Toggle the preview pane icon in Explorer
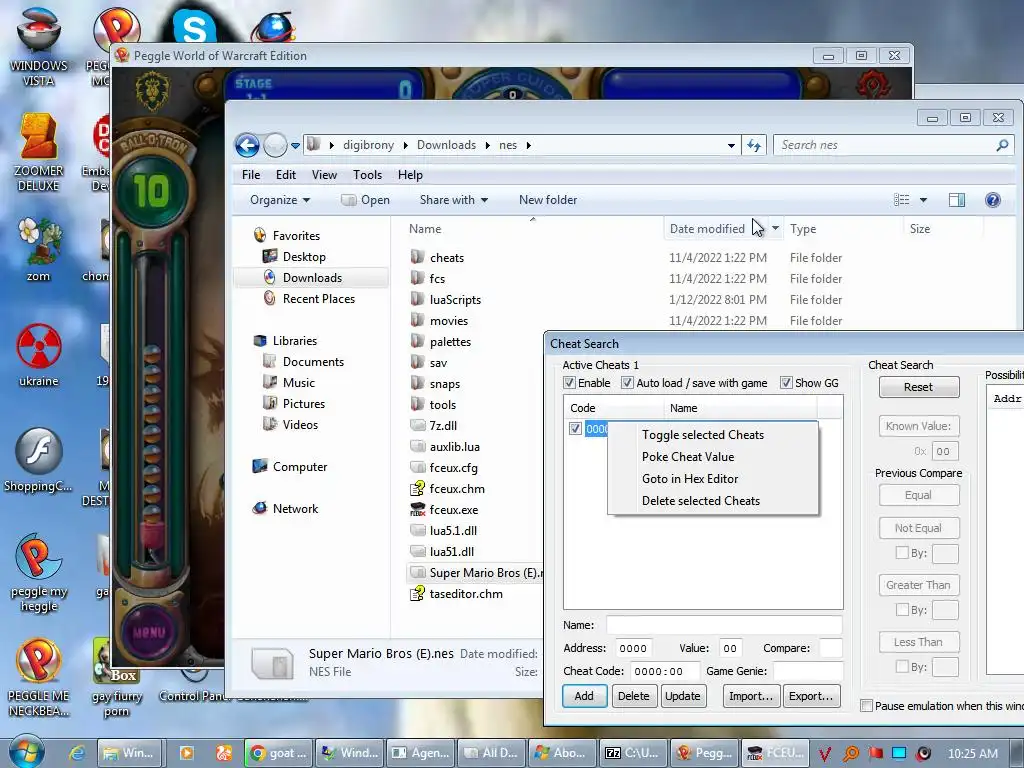Image resolution: width=1024 pixels, height=768 pixels. point(957,200)
